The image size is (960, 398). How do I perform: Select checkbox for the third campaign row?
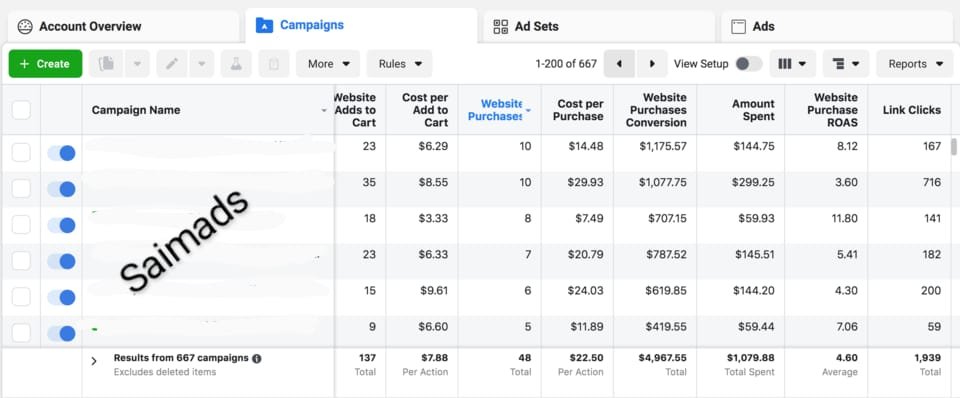click(21, 225)
